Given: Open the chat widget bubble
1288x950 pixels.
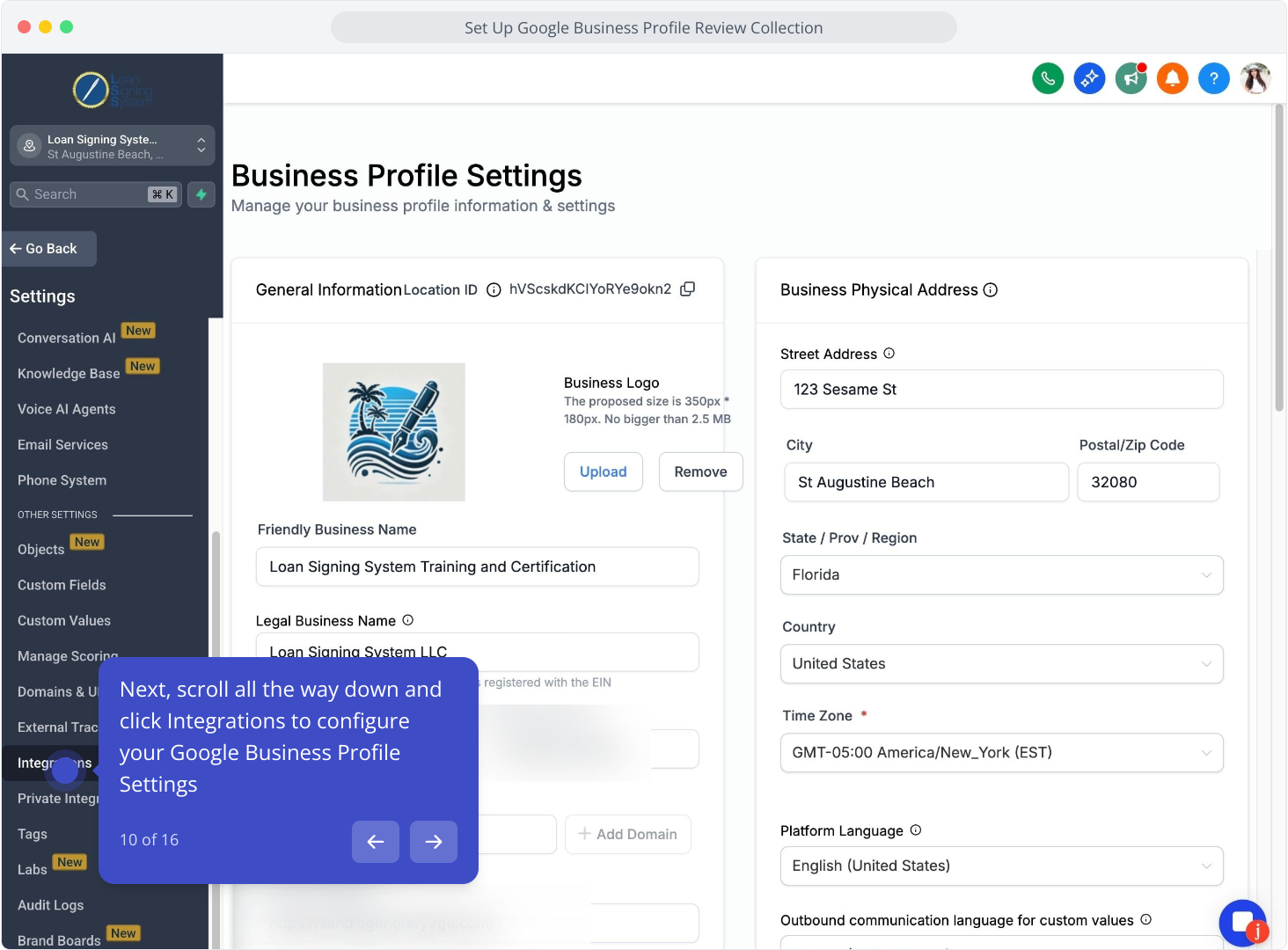Looking at the screenshot, I should [x=1242, y=923].
